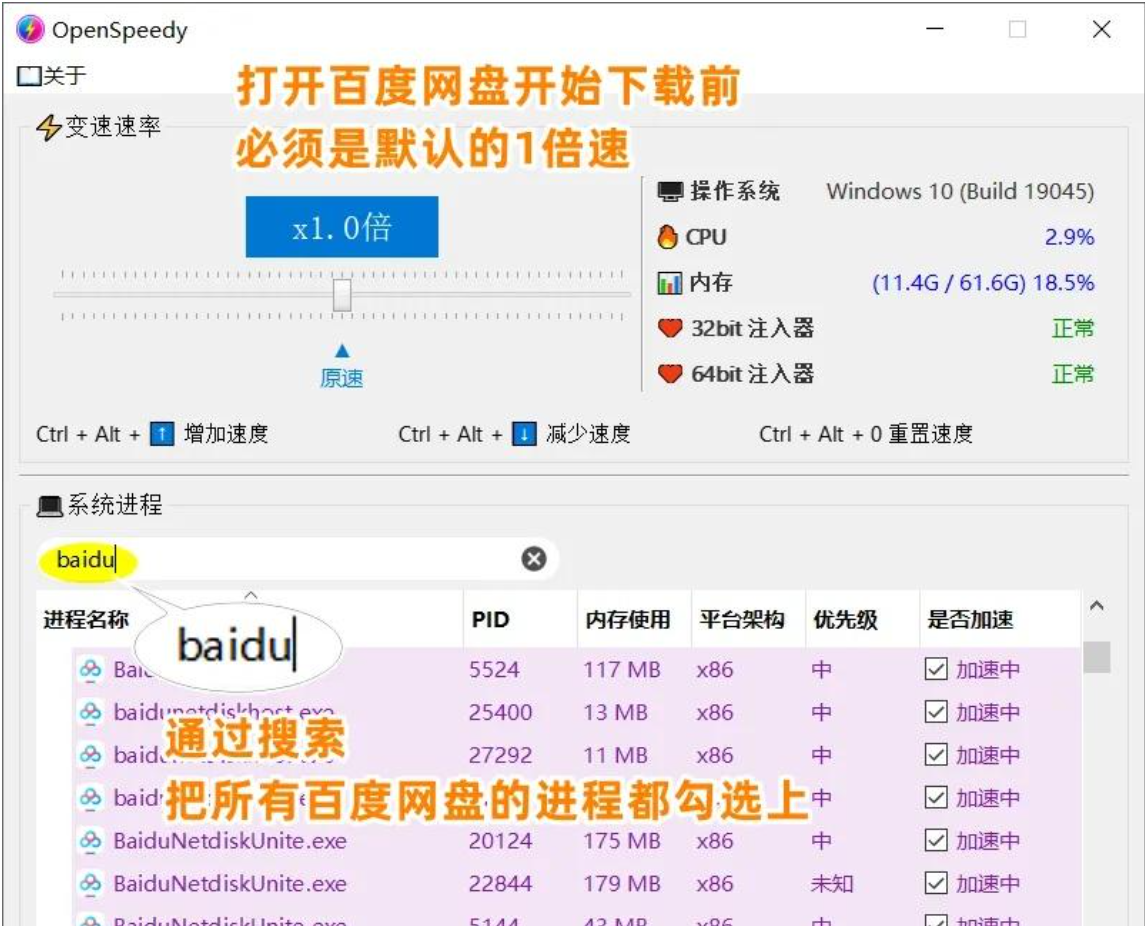Screen dimensions: 1145x926
Task: Click 正常 status of 64bit 注入器
Action: point(1073,374)
